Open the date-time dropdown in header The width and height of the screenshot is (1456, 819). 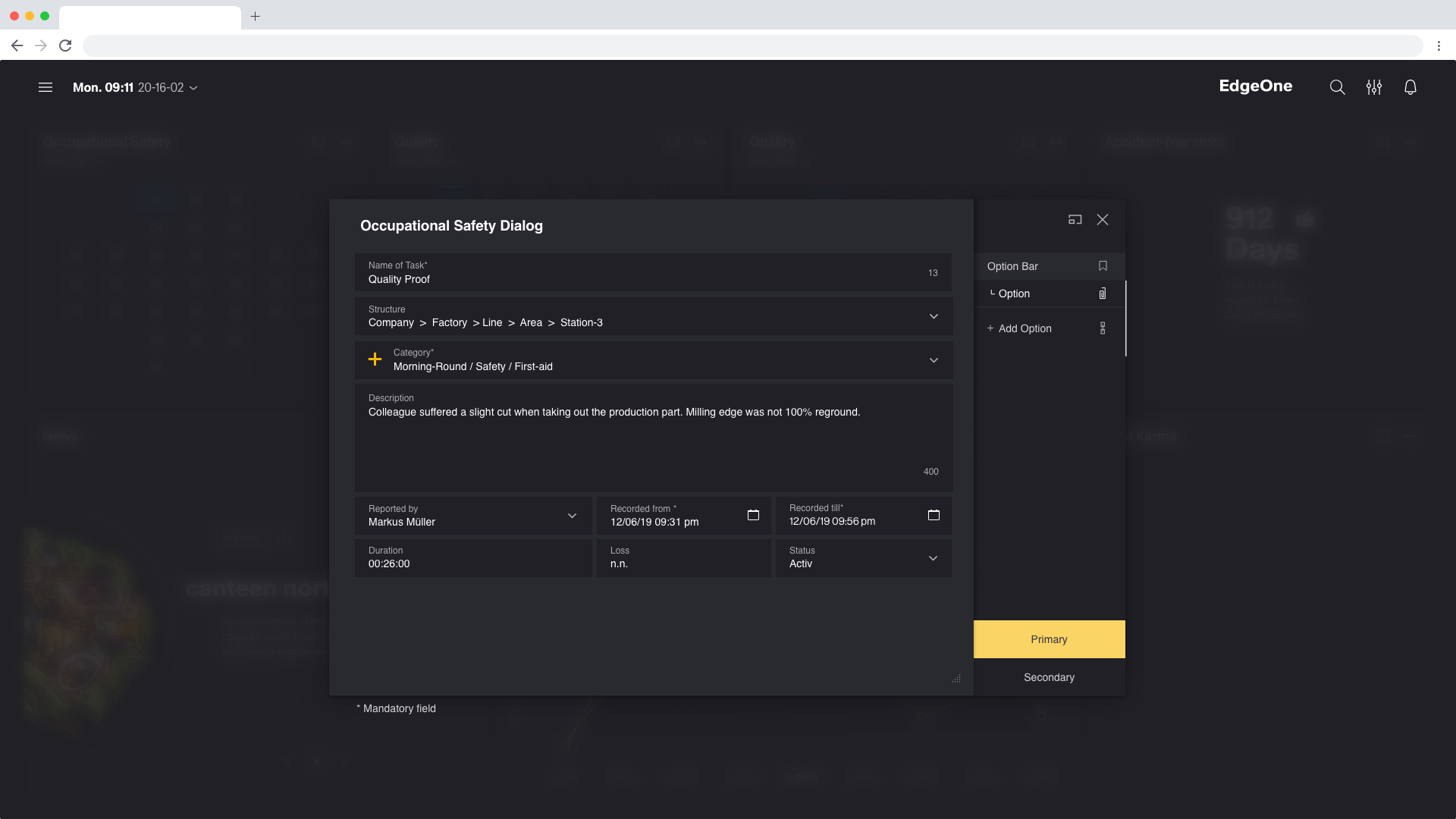[194, 88]
